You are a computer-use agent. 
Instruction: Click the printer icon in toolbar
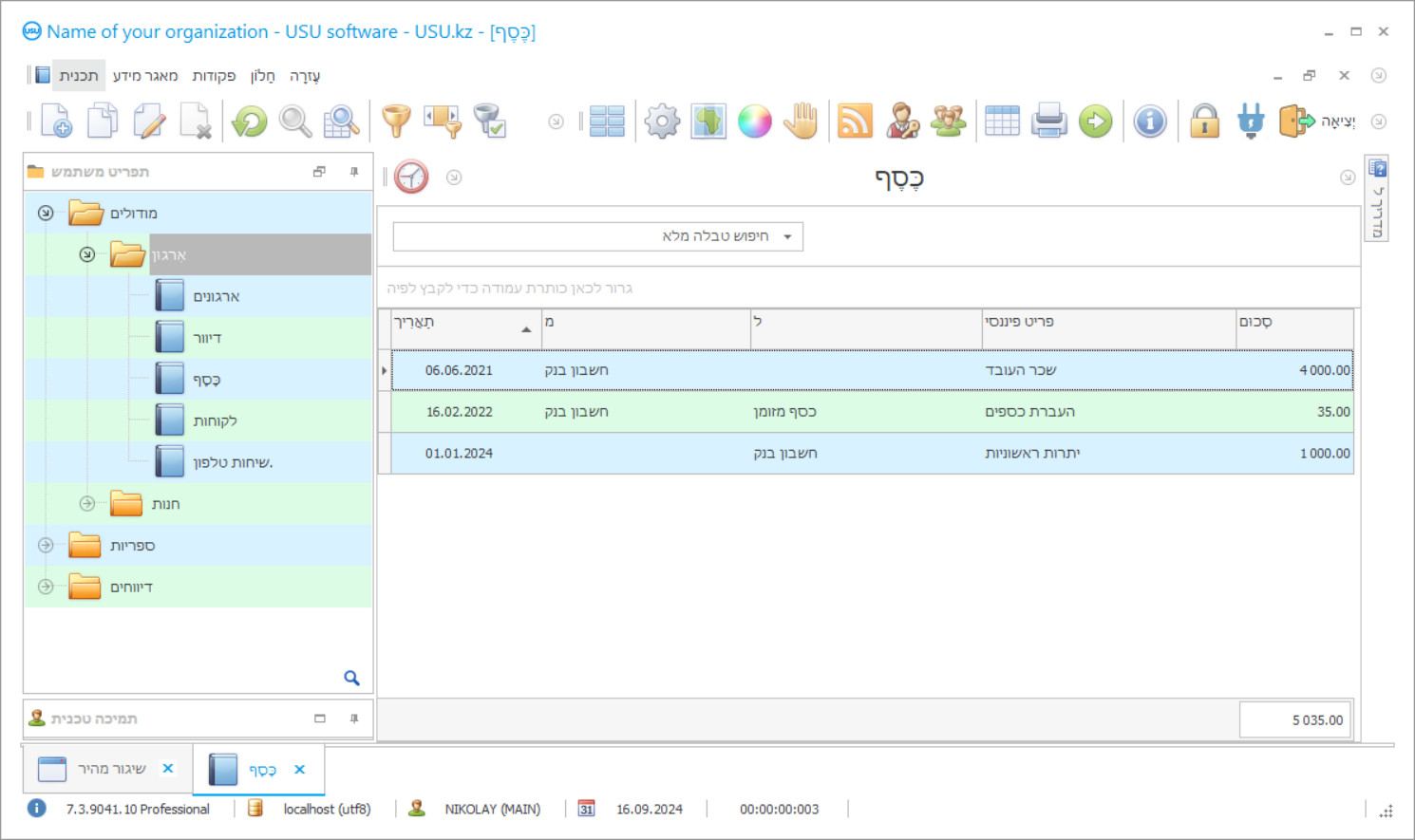click(1048, 121)
